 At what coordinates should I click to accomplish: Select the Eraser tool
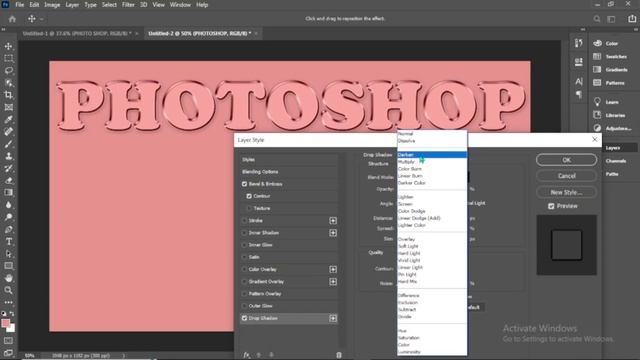point(9,180)
